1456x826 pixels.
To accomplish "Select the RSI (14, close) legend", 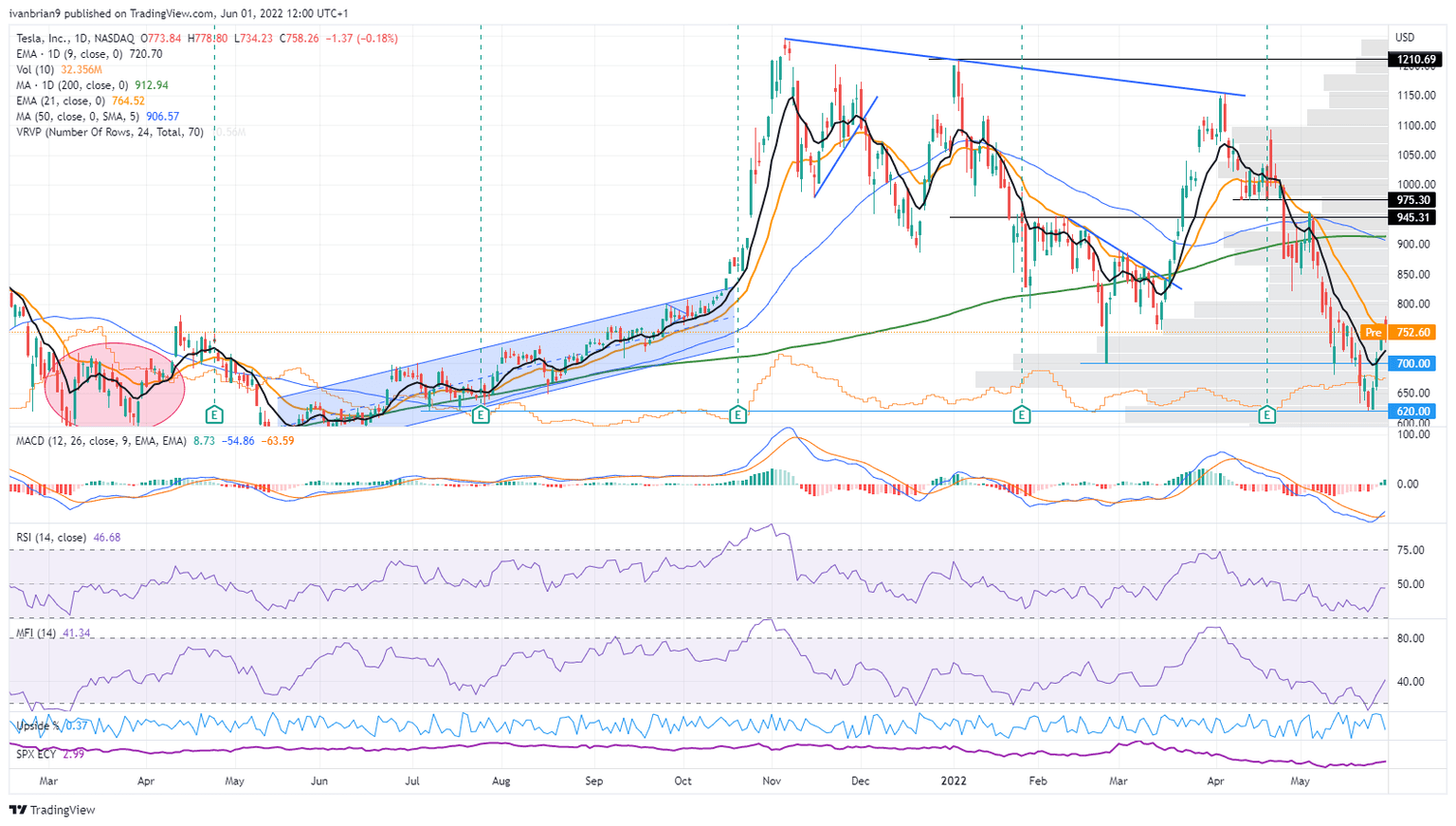I will 68,538.
